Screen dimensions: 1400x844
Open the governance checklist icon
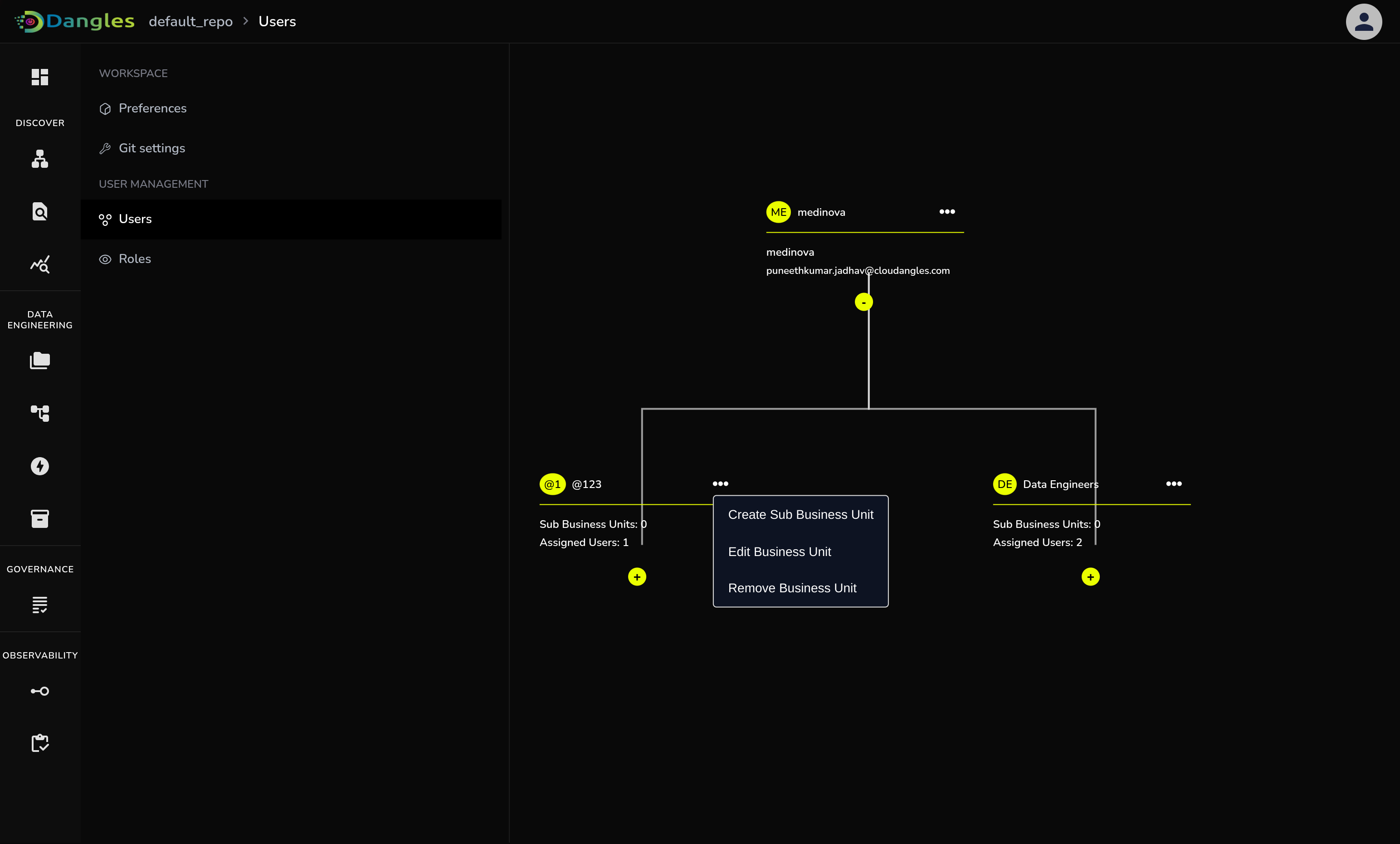(40, 605)
